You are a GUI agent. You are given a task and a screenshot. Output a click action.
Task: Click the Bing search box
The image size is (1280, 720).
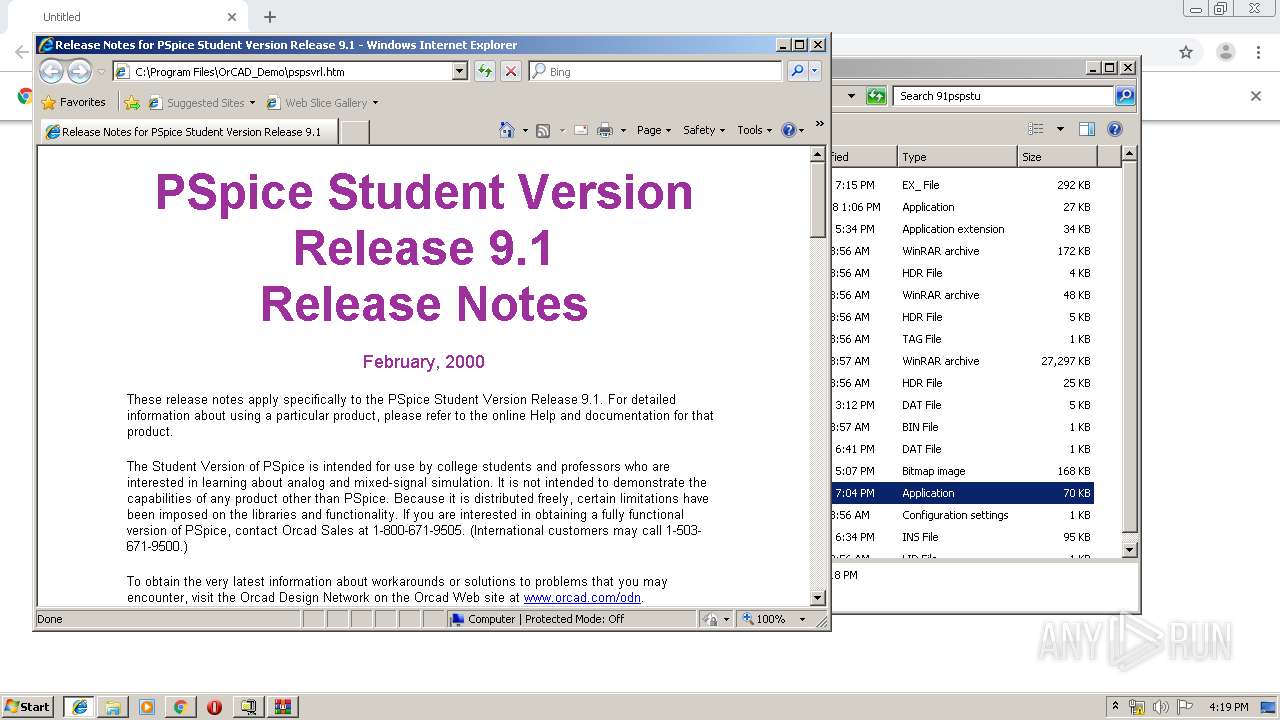pyautogui.click(x=655, y=71)
